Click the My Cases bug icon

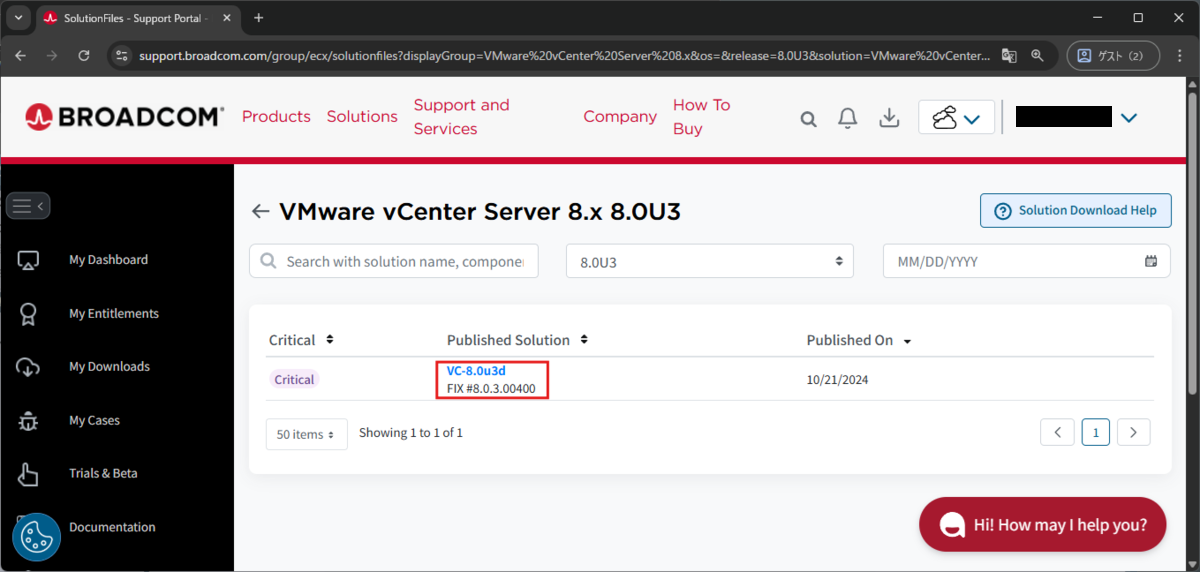[28, 420]
